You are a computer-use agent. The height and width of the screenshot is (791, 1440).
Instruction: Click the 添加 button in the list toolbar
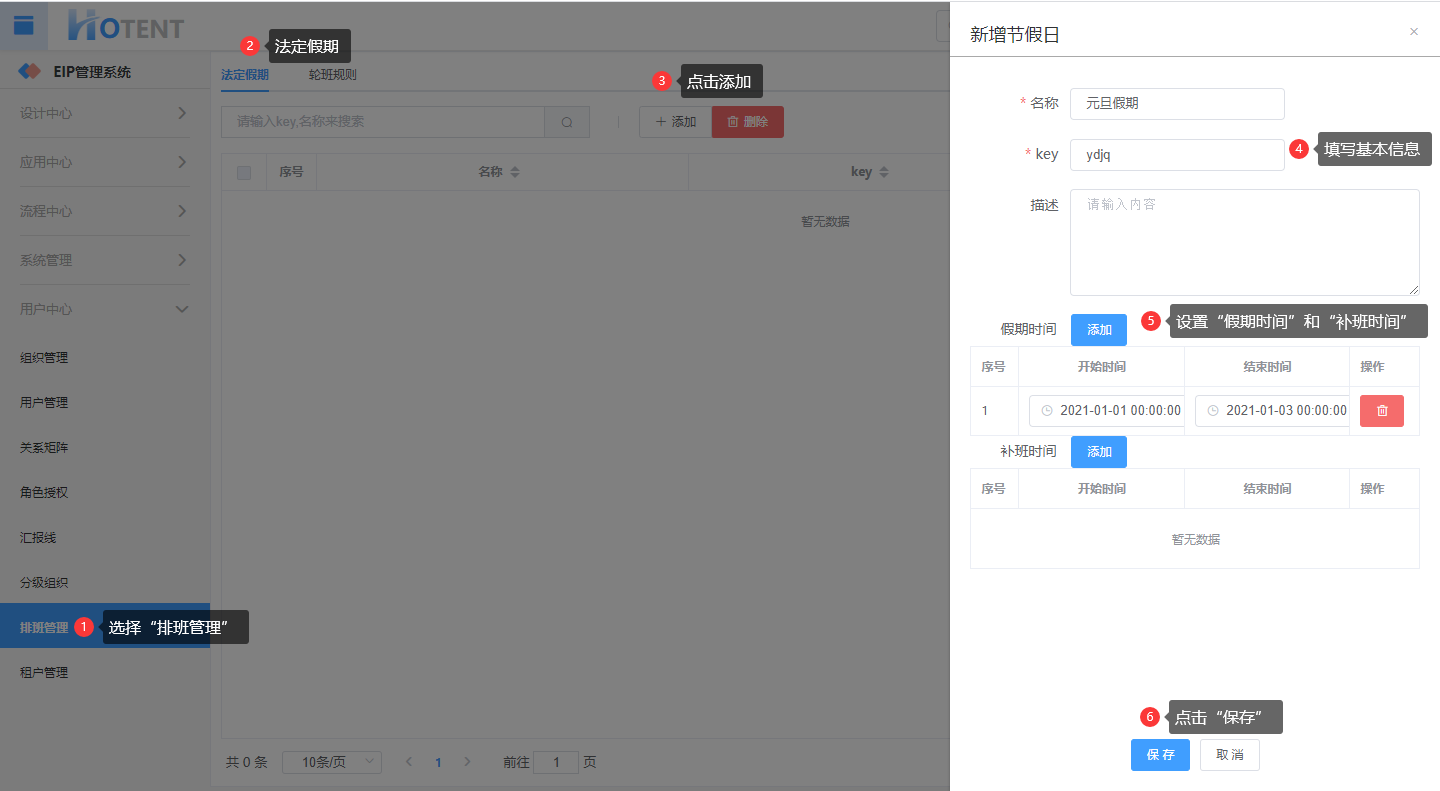pos(675,122)
